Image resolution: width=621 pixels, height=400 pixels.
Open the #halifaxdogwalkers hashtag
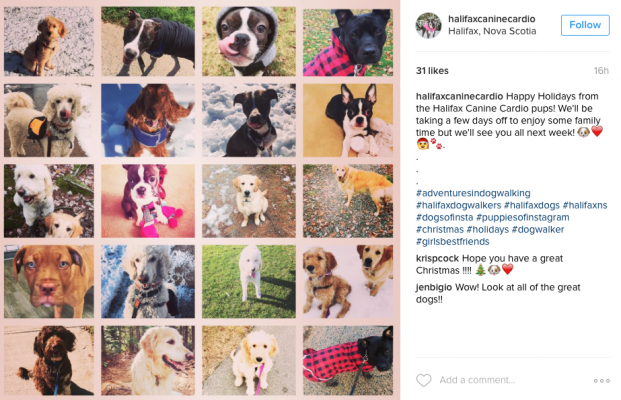pos(458,205)
